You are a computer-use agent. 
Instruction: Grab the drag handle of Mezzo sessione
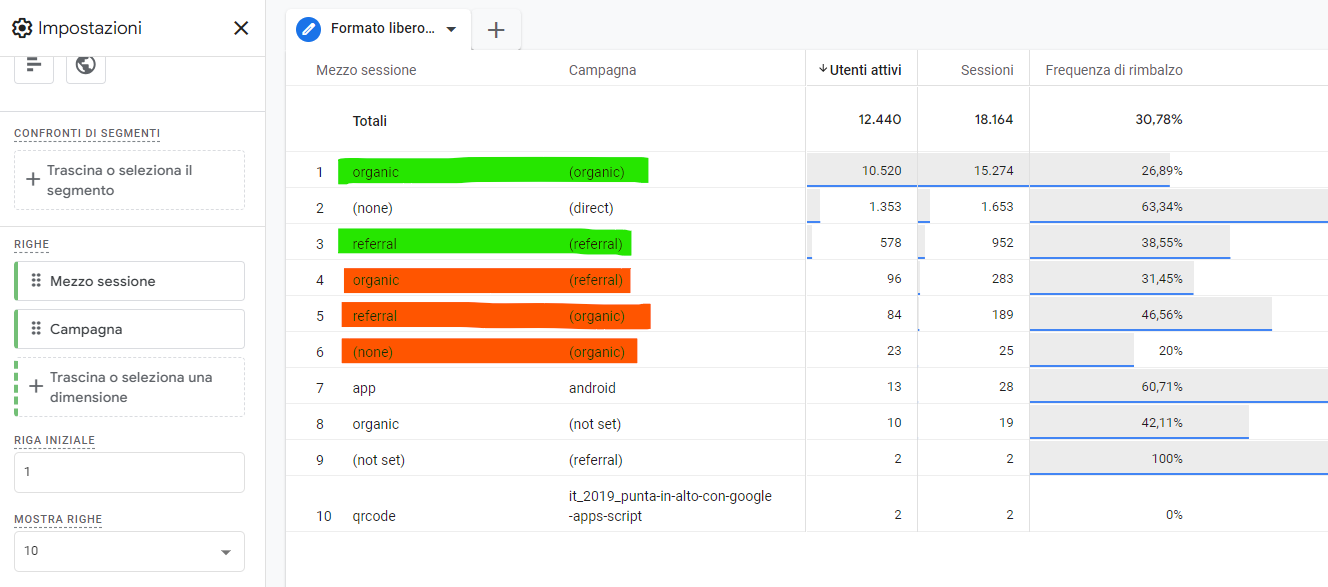click(37, 281)
